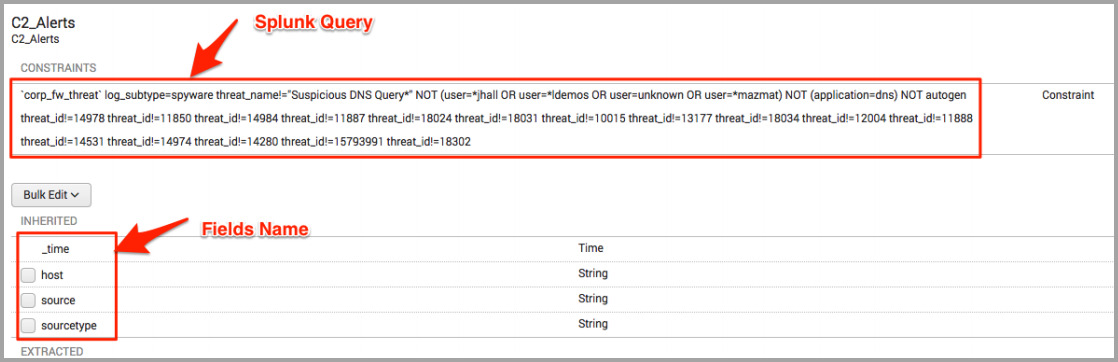The height and width of the screenshot is (362, 1118).
Task: Select the _time inherited field
Action: click(55, 249)
